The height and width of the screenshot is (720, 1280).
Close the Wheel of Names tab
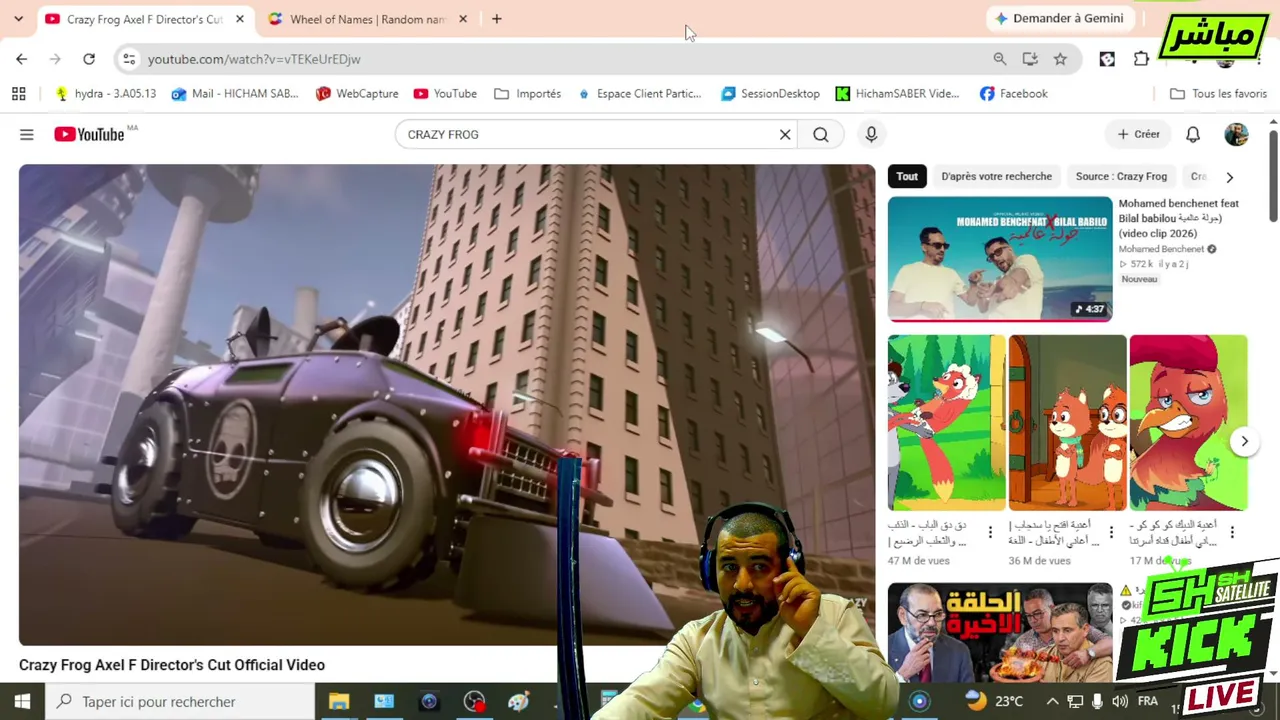click(463, 19)
